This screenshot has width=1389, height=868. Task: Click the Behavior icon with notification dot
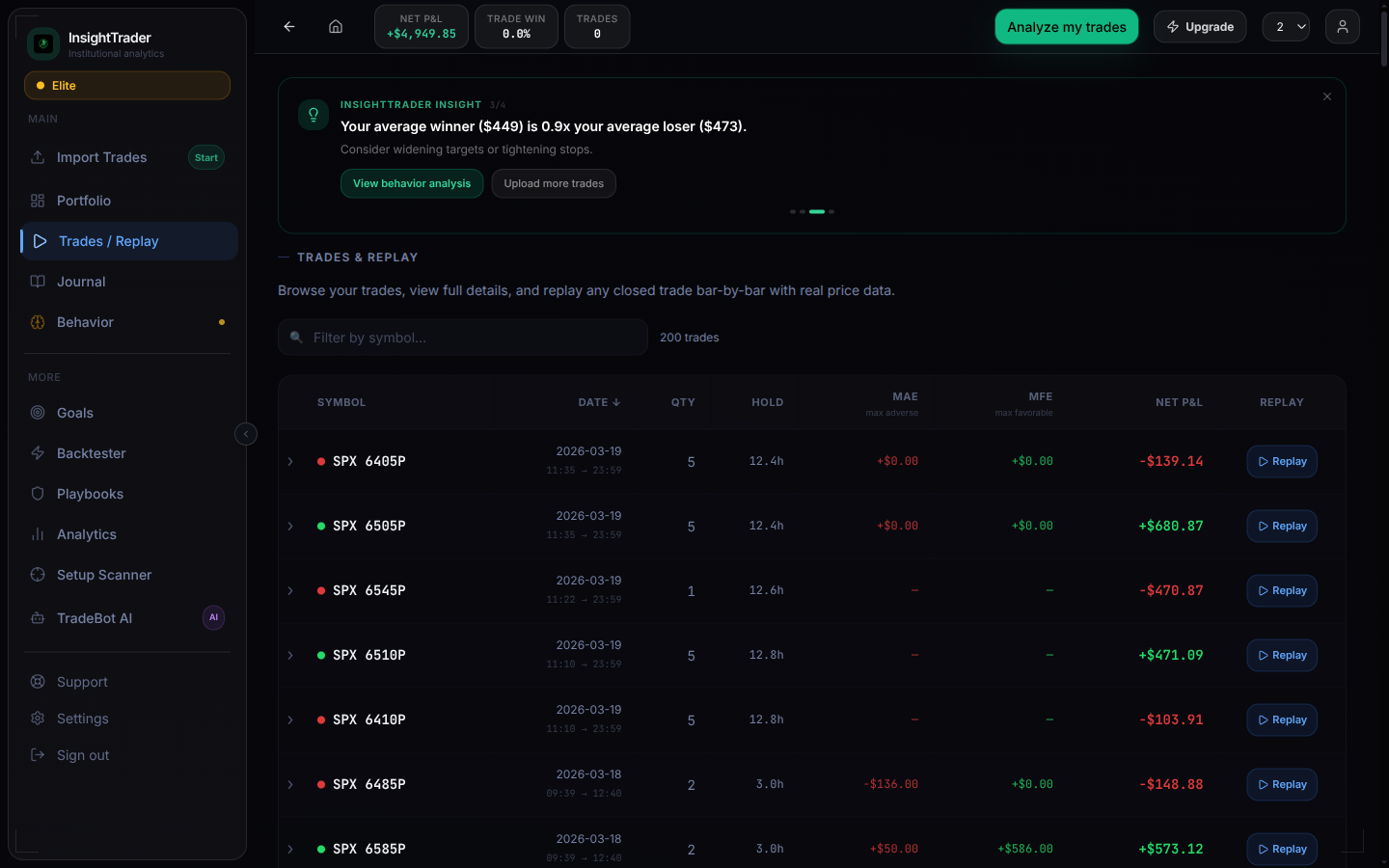click(x=38, y=321)
